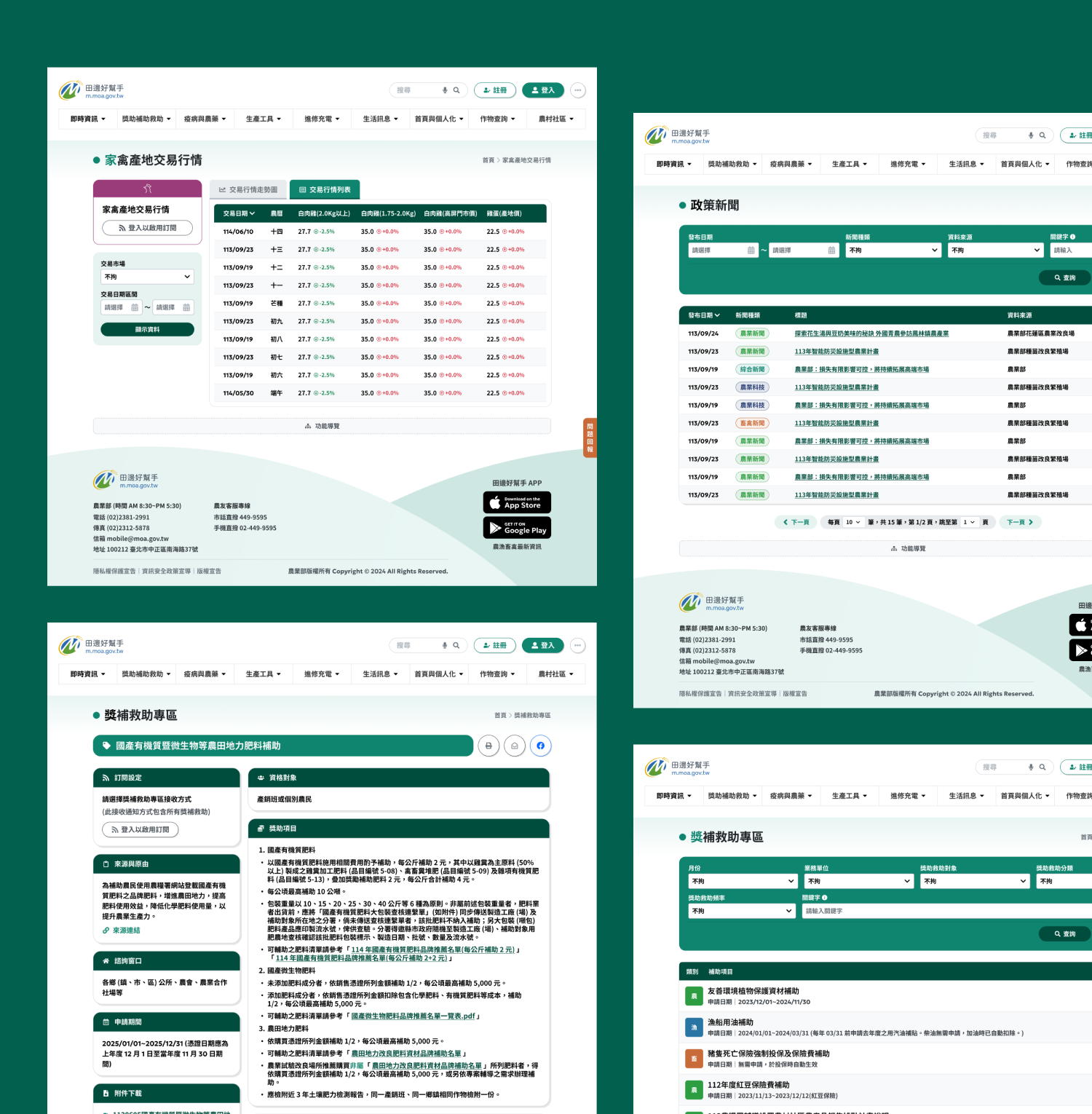
Task: Click the App Store download badge in the footer
Action: pos(517,502)
